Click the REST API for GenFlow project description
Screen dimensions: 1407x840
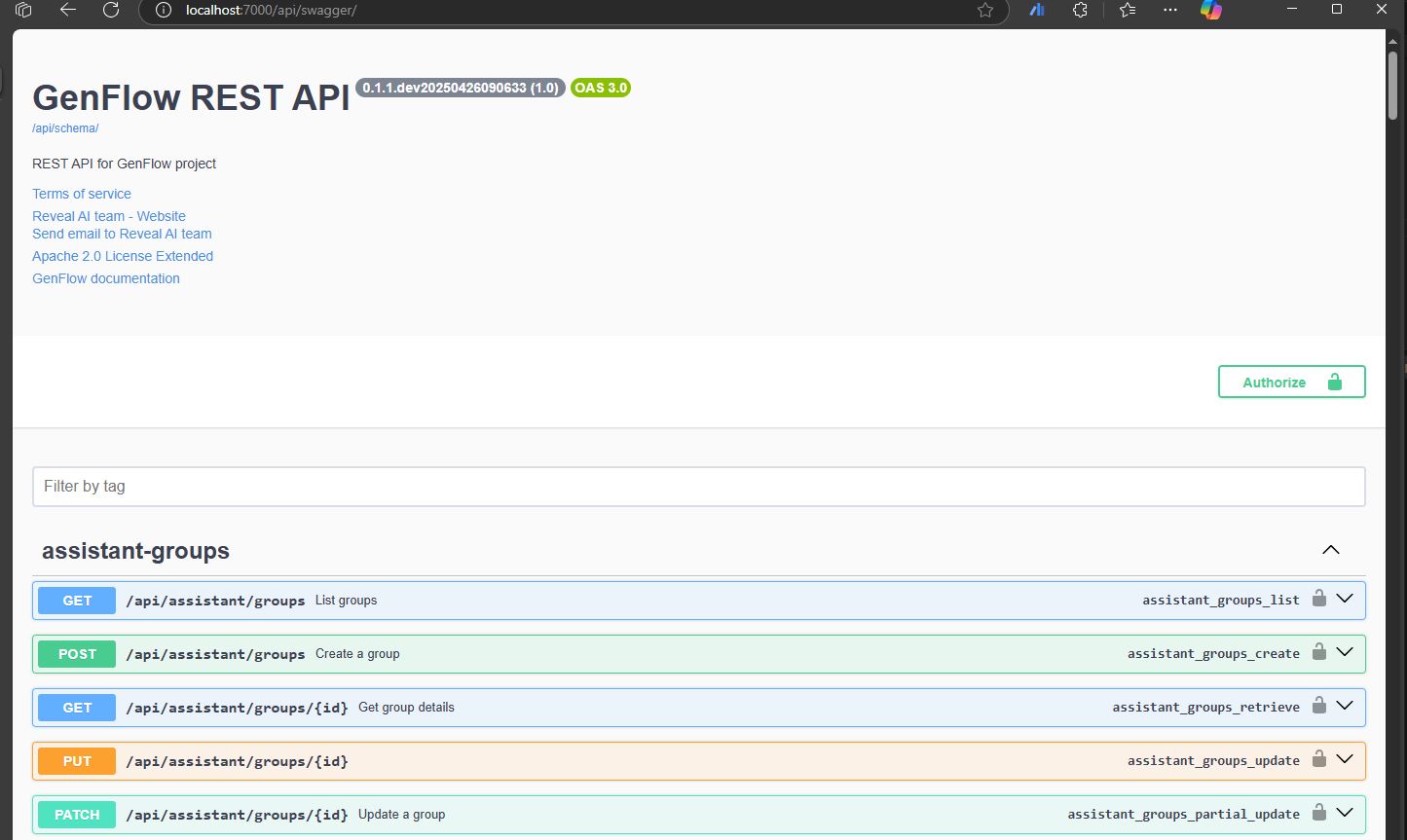click(x=125, y=164)
